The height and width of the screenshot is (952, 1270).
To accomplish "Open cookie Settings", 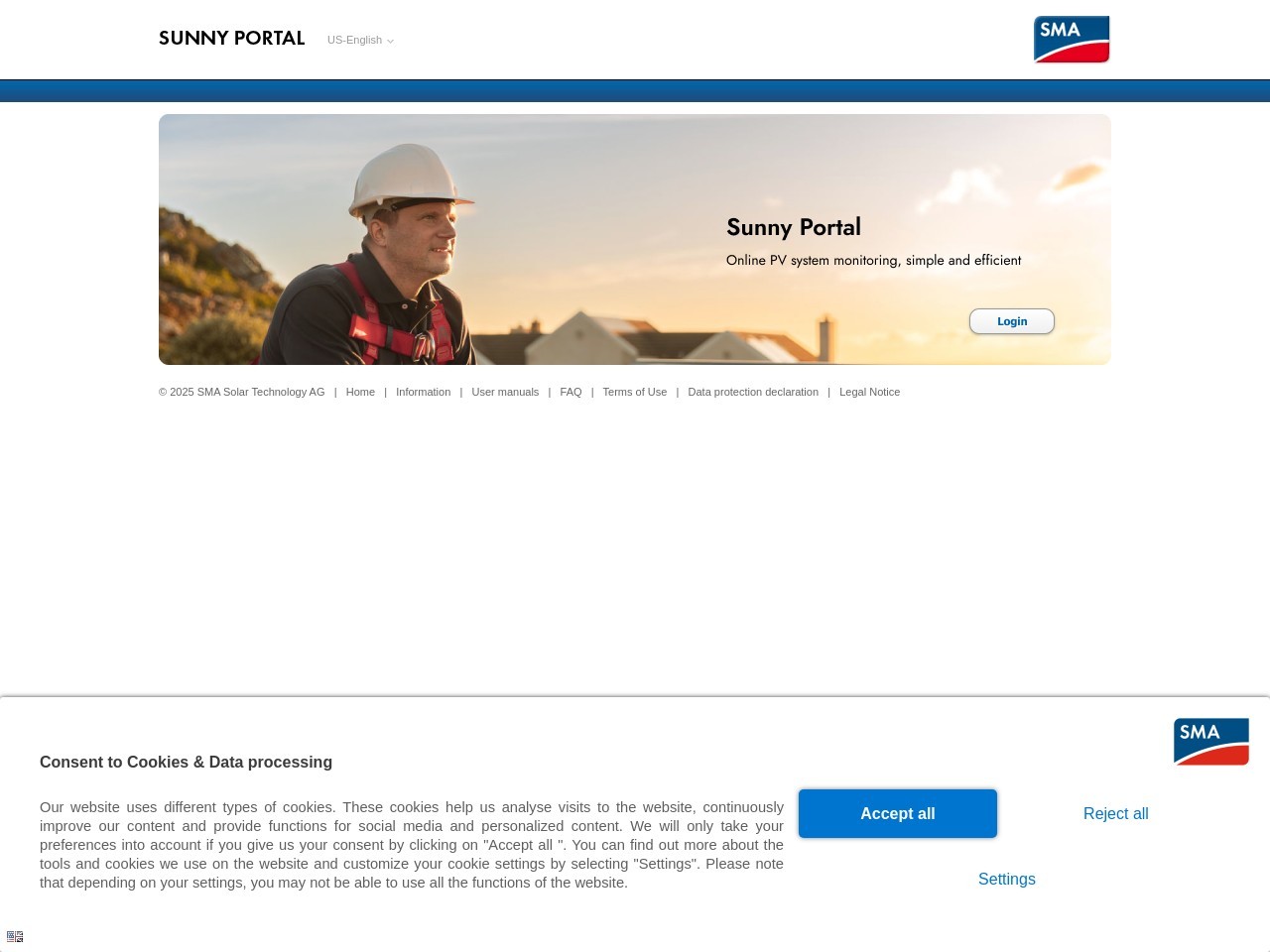I will (1007, 879).
